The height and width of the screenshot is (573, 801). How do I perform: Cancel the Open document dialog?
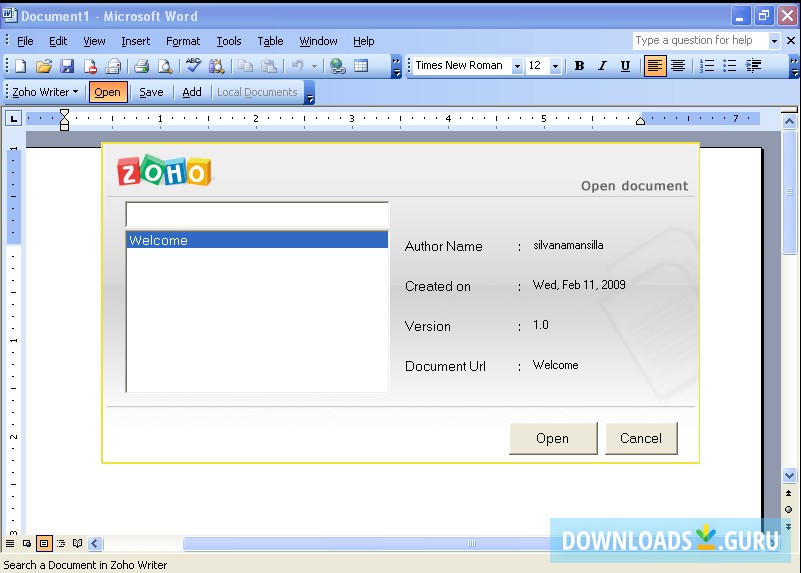click(641, 438)
